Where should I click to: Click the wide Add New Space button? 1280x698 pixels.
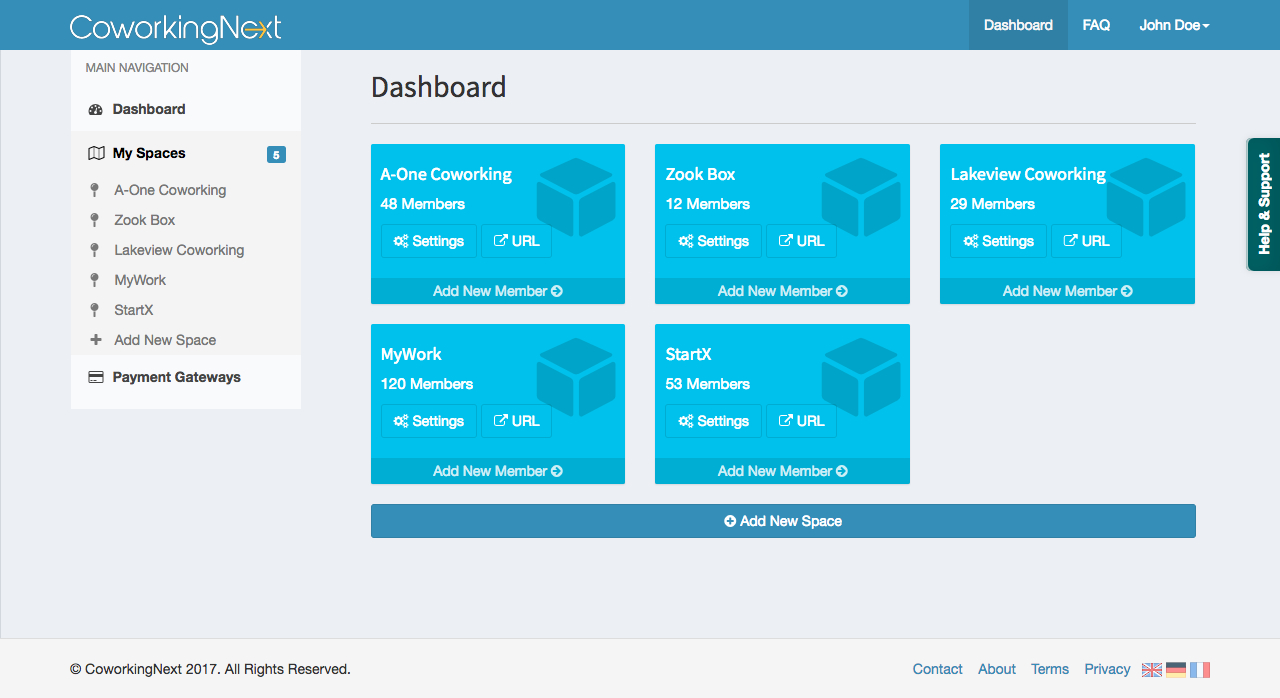tap(783, 521)
